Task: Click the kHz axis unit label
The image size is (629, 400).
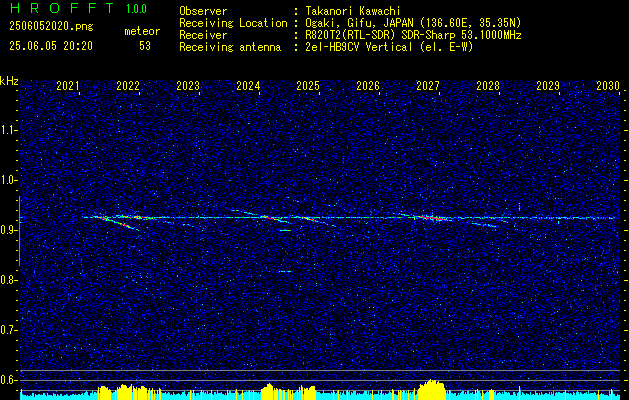Action: tap(9, 81)
